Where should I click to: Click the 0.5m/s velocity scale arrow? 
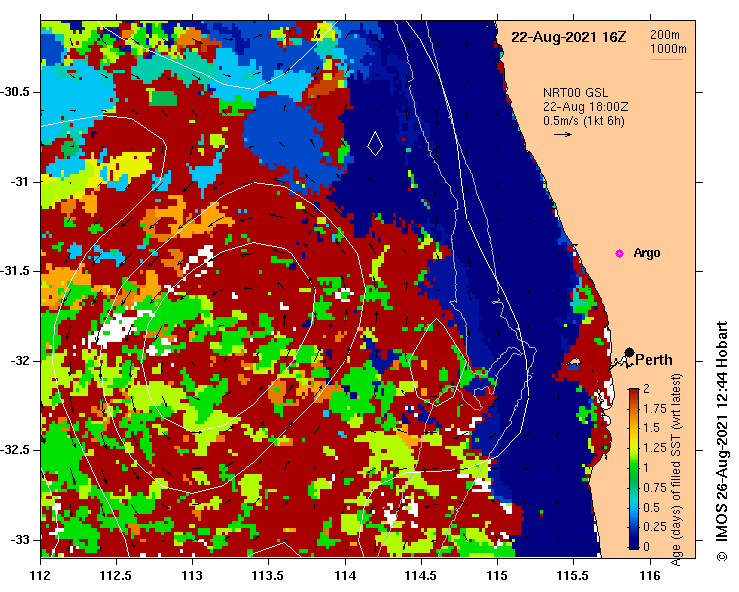click(563, 134)
